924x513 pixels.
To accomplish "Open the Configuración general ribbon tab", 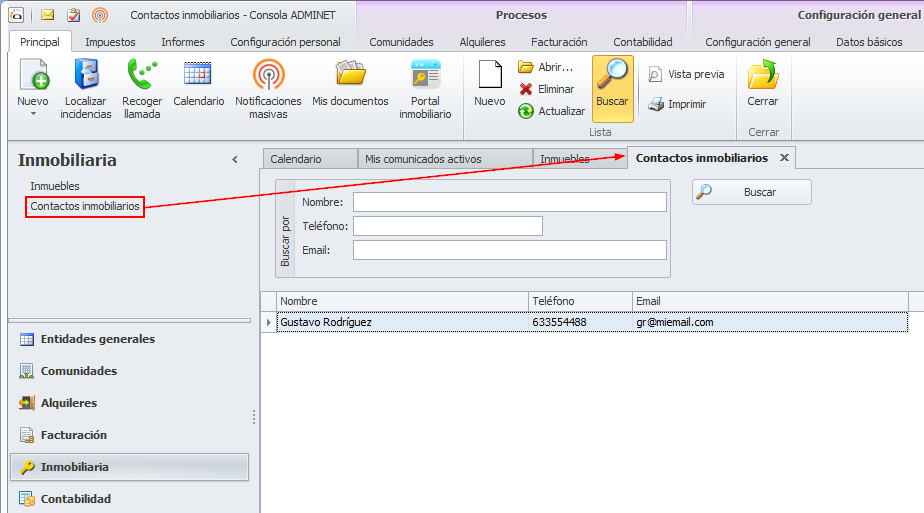I will click(x=758, y=42).
